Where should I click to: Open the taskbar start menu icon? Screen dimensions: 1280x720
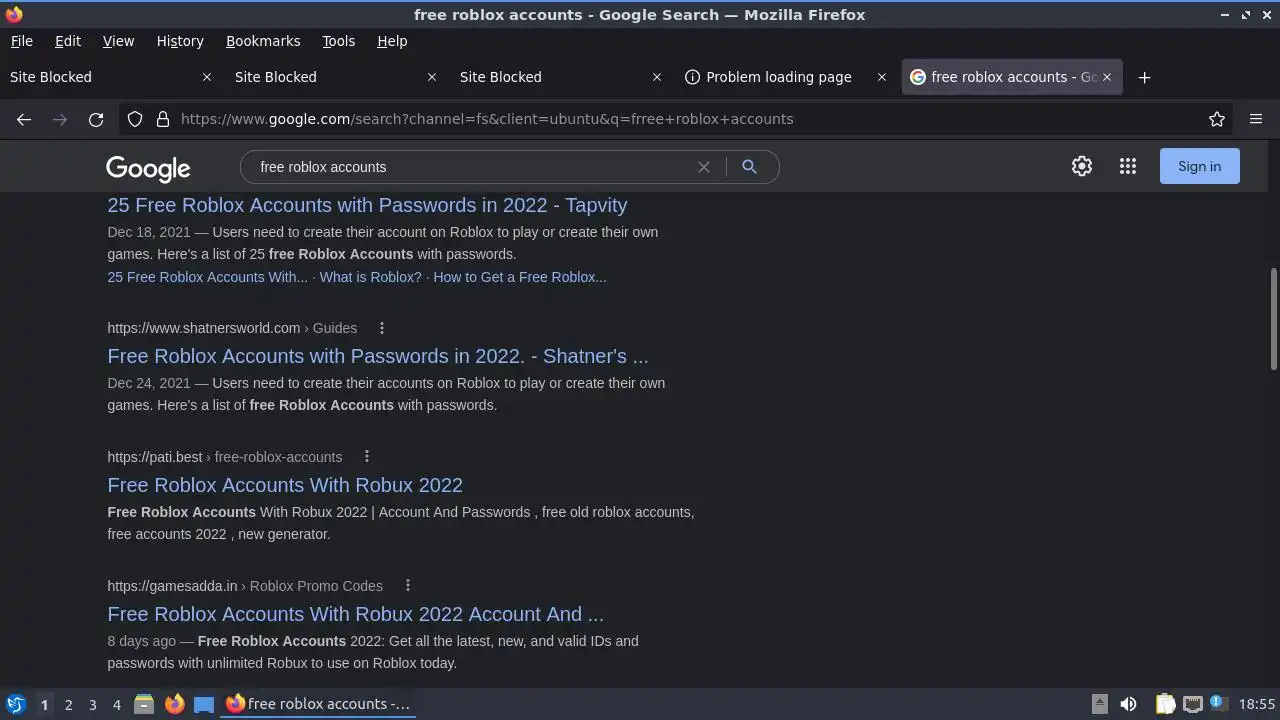(15, 704)
